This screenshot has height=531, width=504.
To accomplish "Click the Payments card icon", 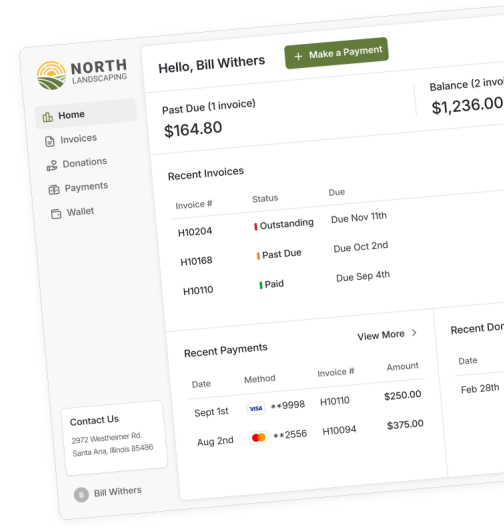I will tap(54, 190).
